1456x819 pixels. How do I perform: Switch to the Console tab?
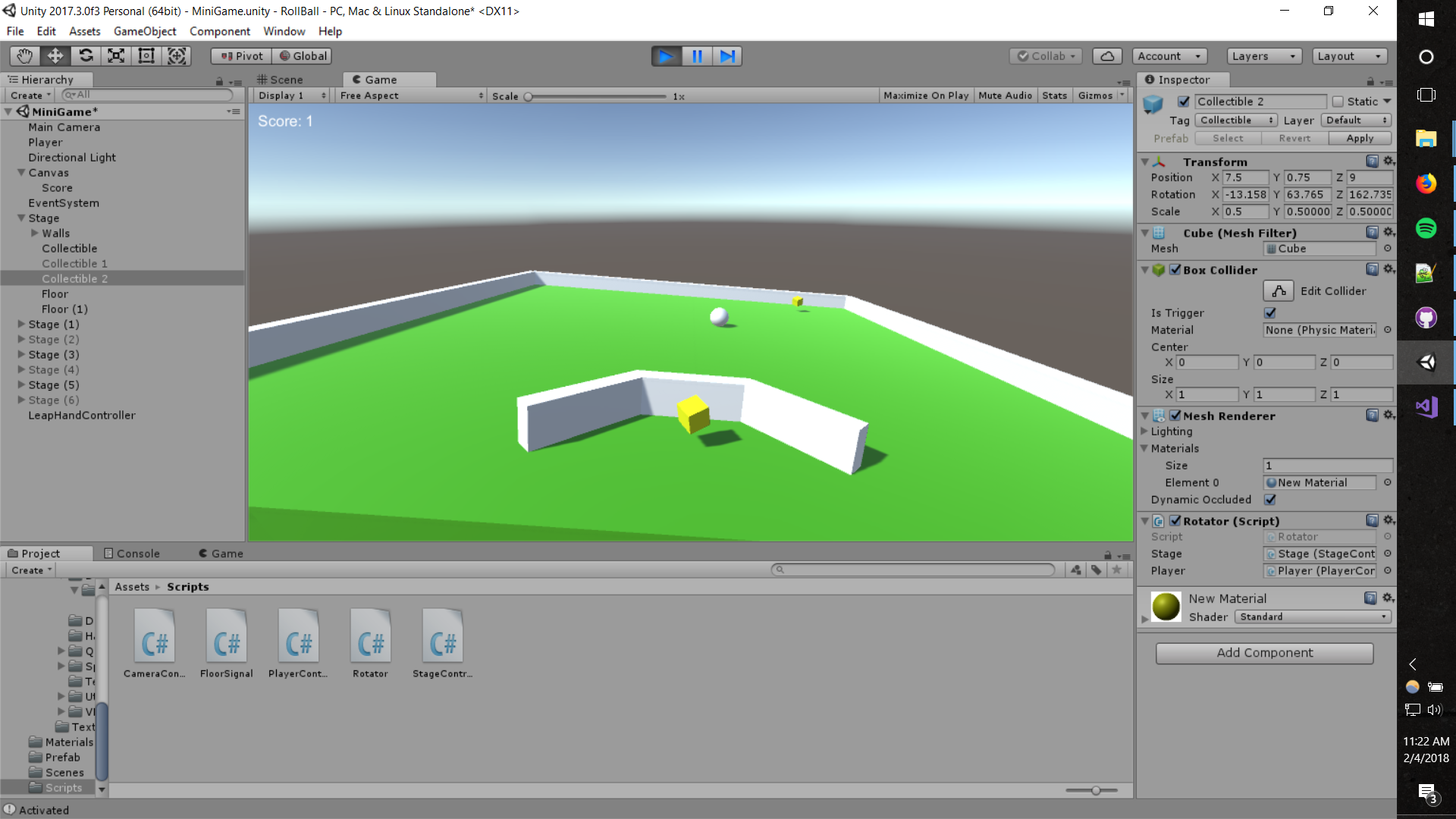132,554
